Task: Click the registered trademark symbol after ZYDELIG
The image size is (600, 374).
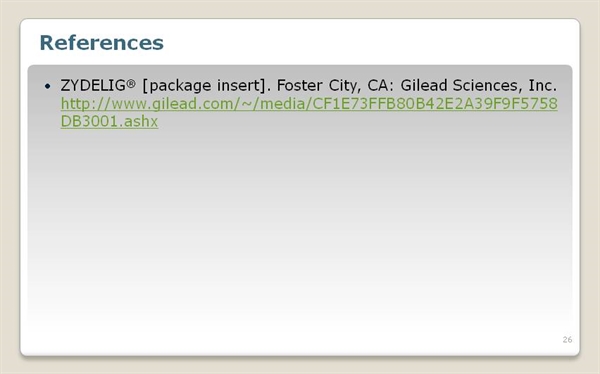Action: (131, 83)
